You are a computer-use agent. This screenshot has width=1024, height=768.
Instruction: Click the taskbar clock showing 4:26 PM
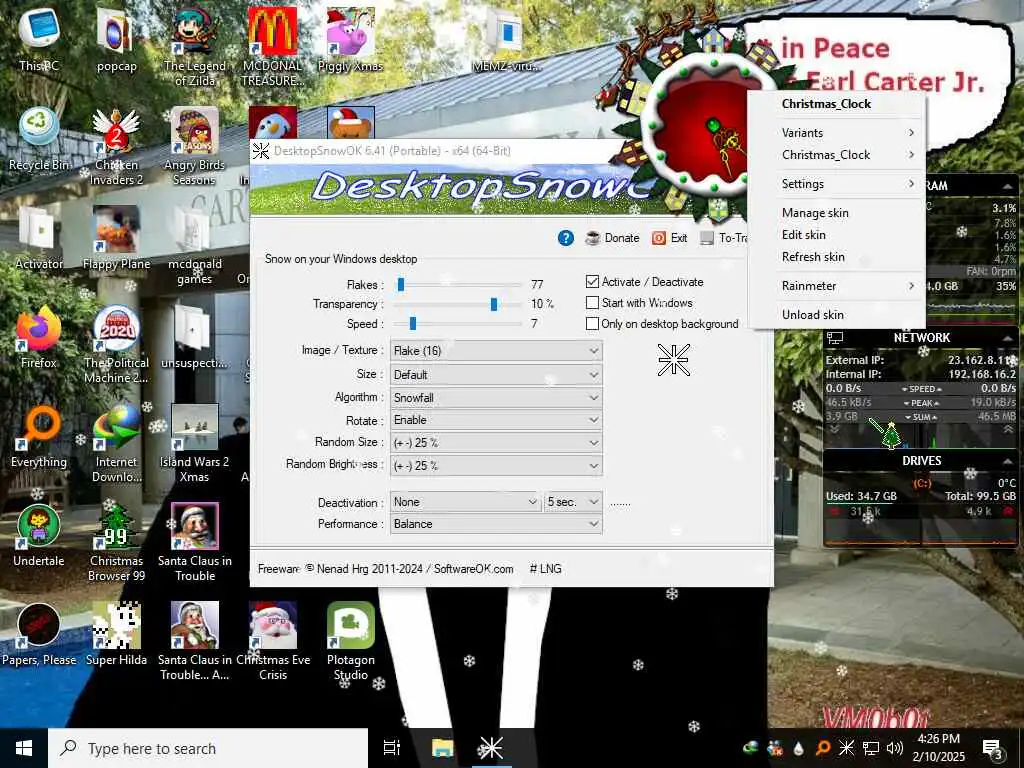(940, 748)
